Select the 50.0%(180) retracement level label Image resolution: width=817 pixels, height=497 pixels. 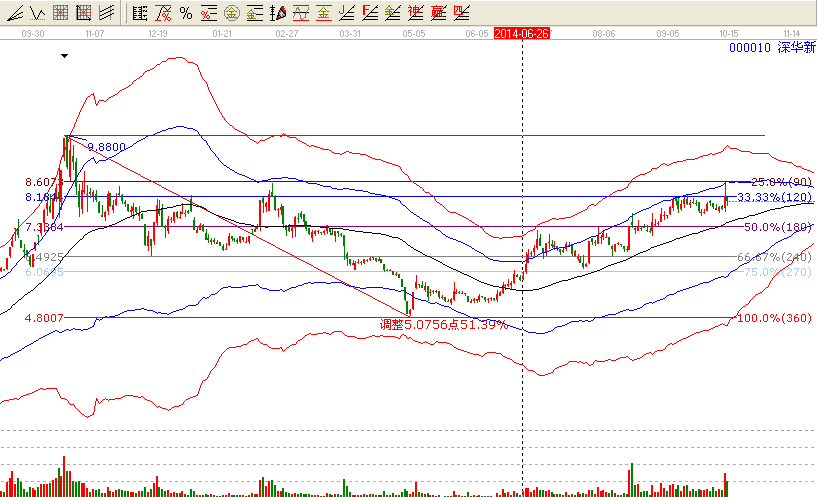[x=780, y=228]
